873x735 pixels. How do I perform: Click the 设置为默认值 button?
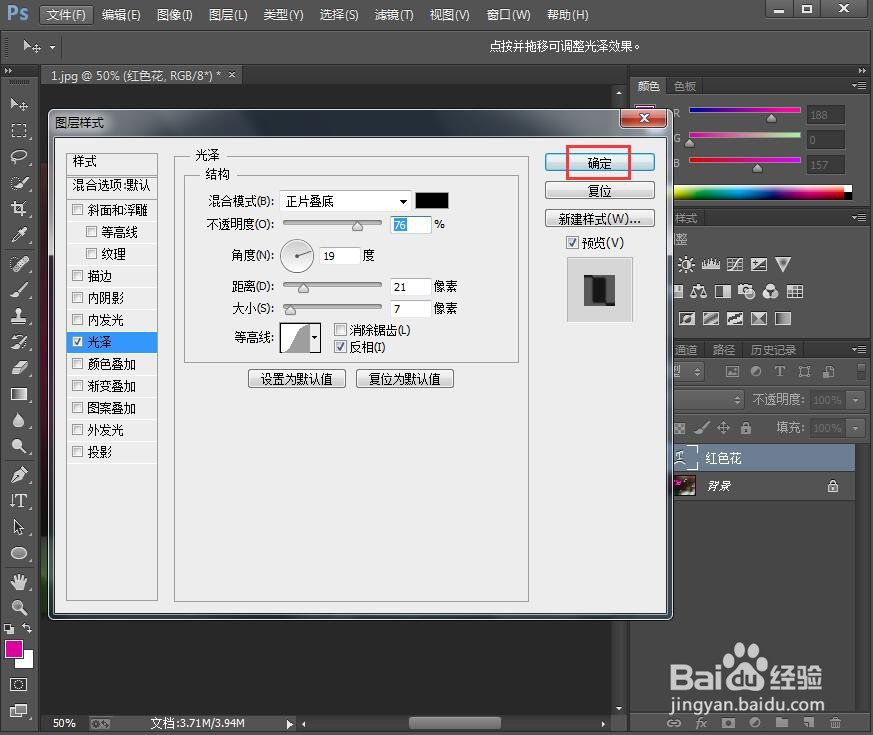297,379
